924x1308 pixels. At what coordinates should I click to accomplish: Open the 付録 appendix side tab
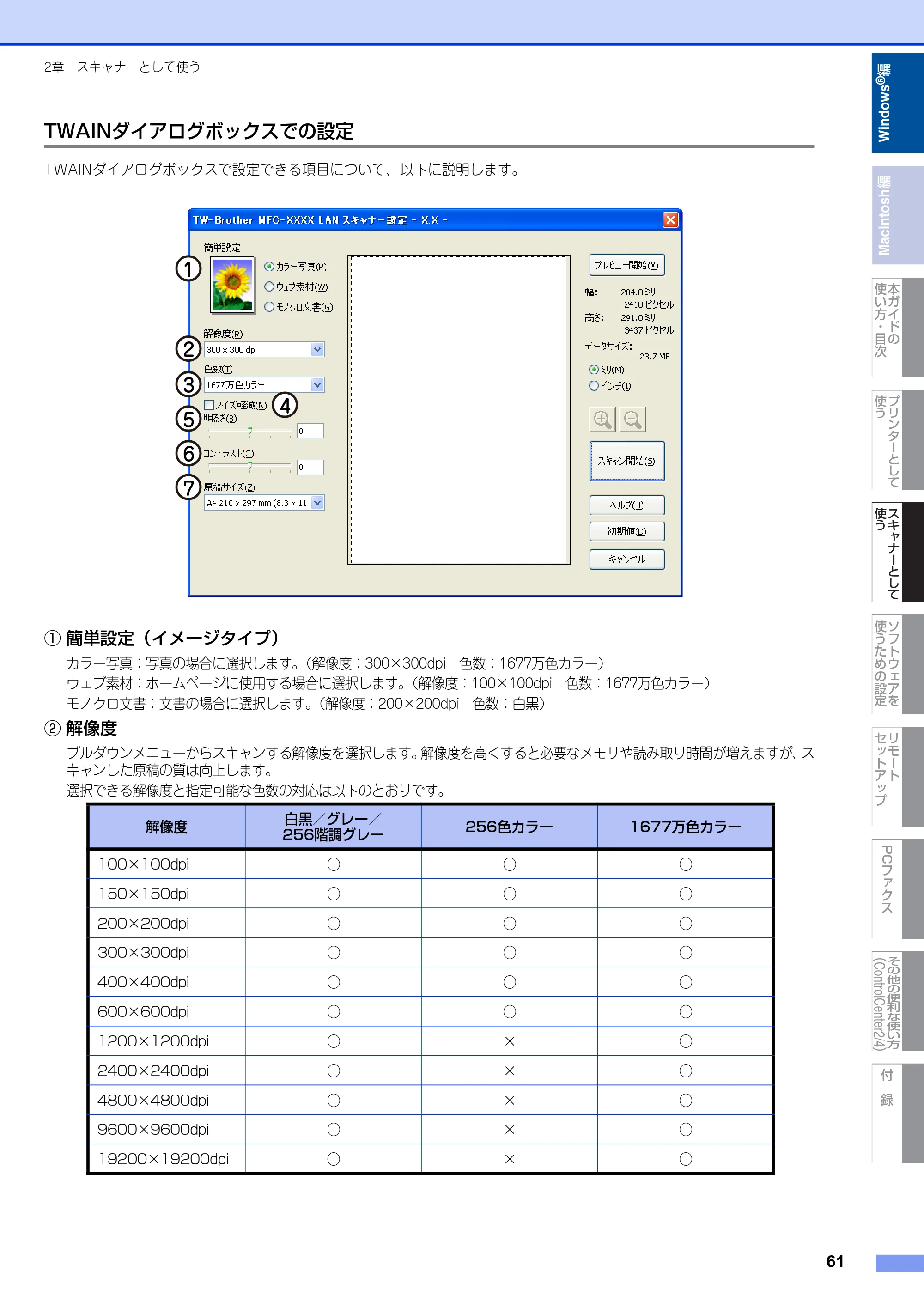click(897, 1113)
